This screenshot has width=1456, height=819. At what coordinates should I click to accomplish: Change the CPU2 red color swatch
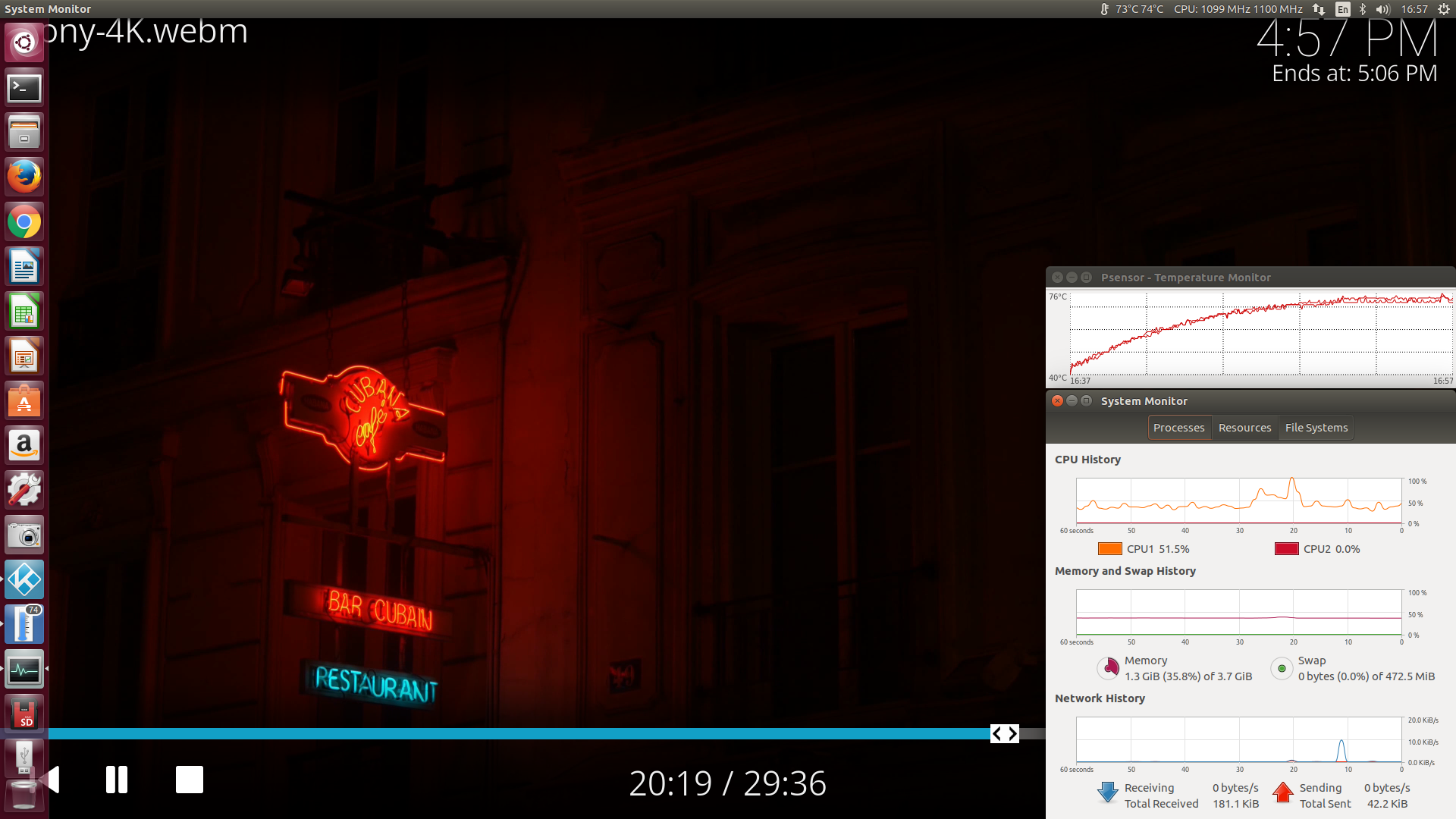pyautogui.click(x=1286, y=549)
